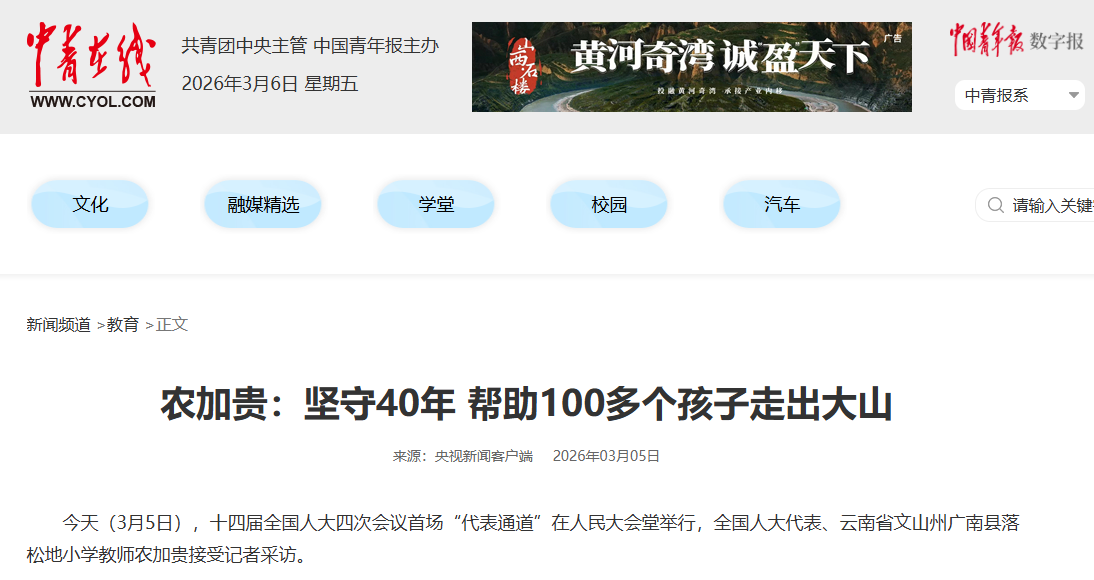Click the arrow on the 中青报系 selector
This screenshot has height=580, width=1094.
(1074, 96)
